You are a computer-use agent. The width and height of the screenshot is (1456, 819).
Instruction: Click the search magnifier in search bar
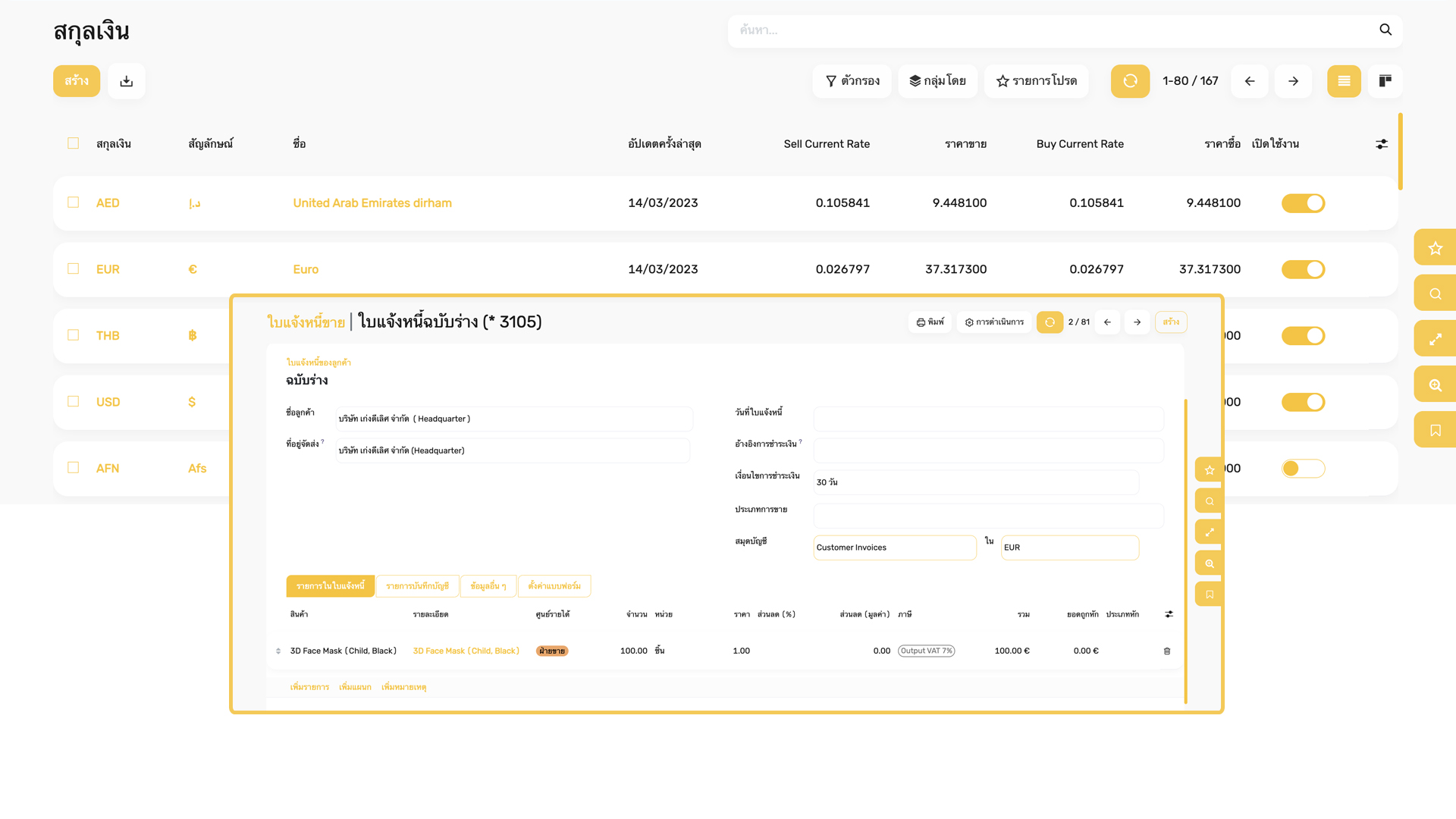(1385, 30)
